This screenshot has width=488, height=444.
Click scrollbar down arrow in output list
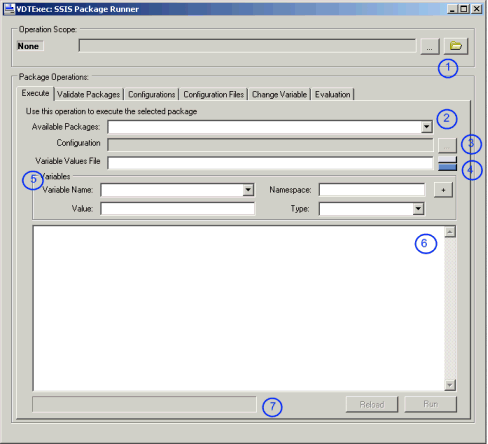pyautogui.click(x=450, y=385)
